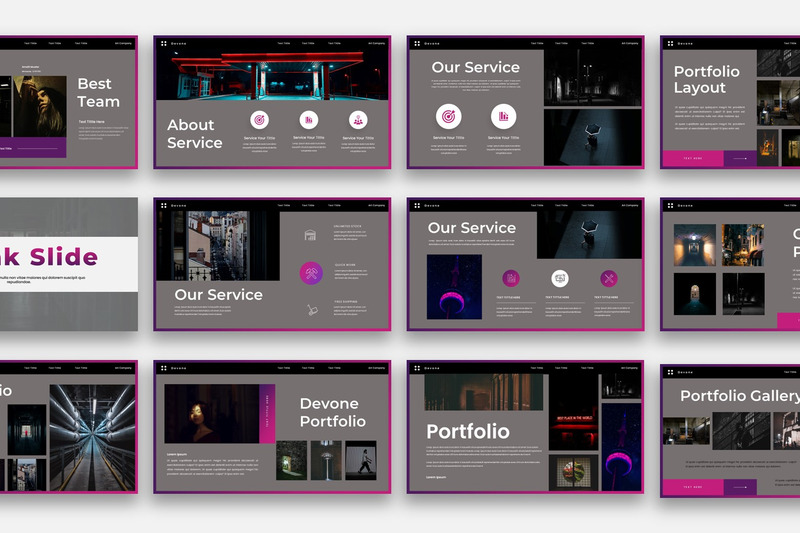Click the people icon in About Service slide
Viewport: 800px width, 533px height.
(358, 120)
